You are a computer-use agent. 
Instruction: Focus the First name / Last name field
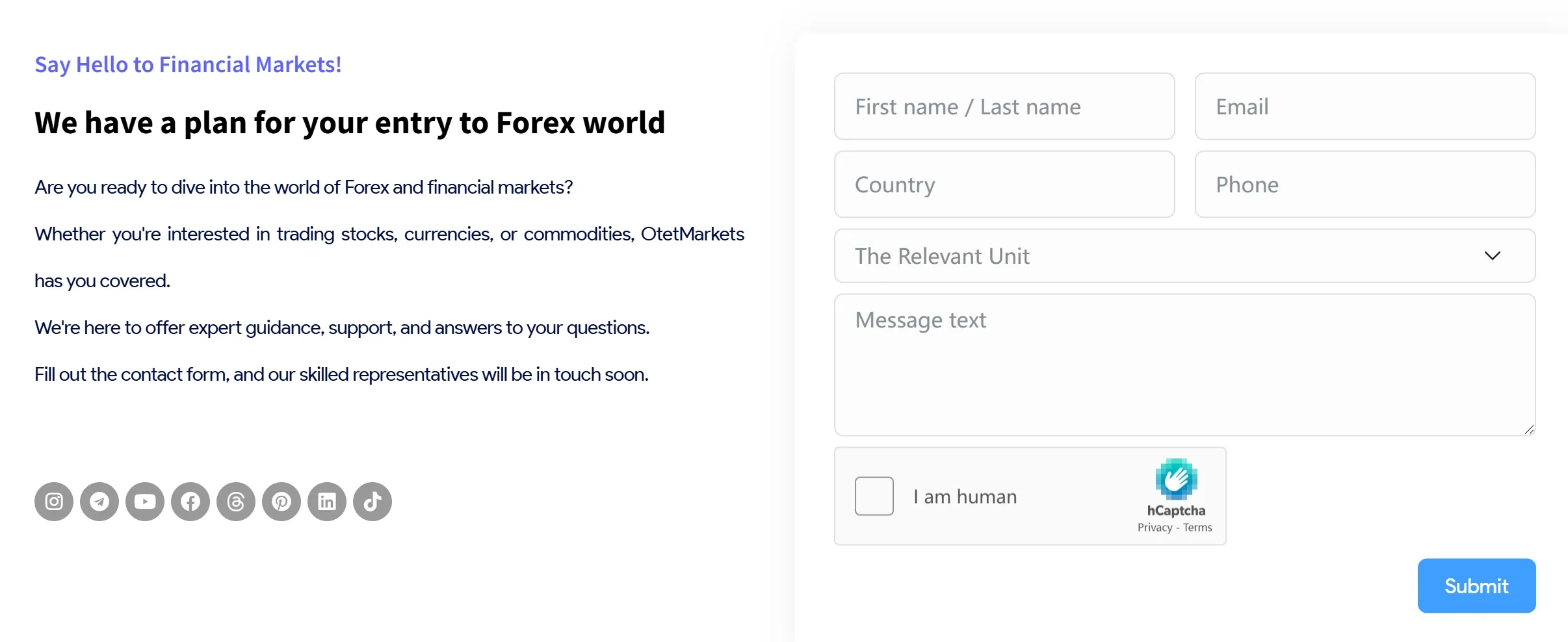click(x=1004, y=107)
